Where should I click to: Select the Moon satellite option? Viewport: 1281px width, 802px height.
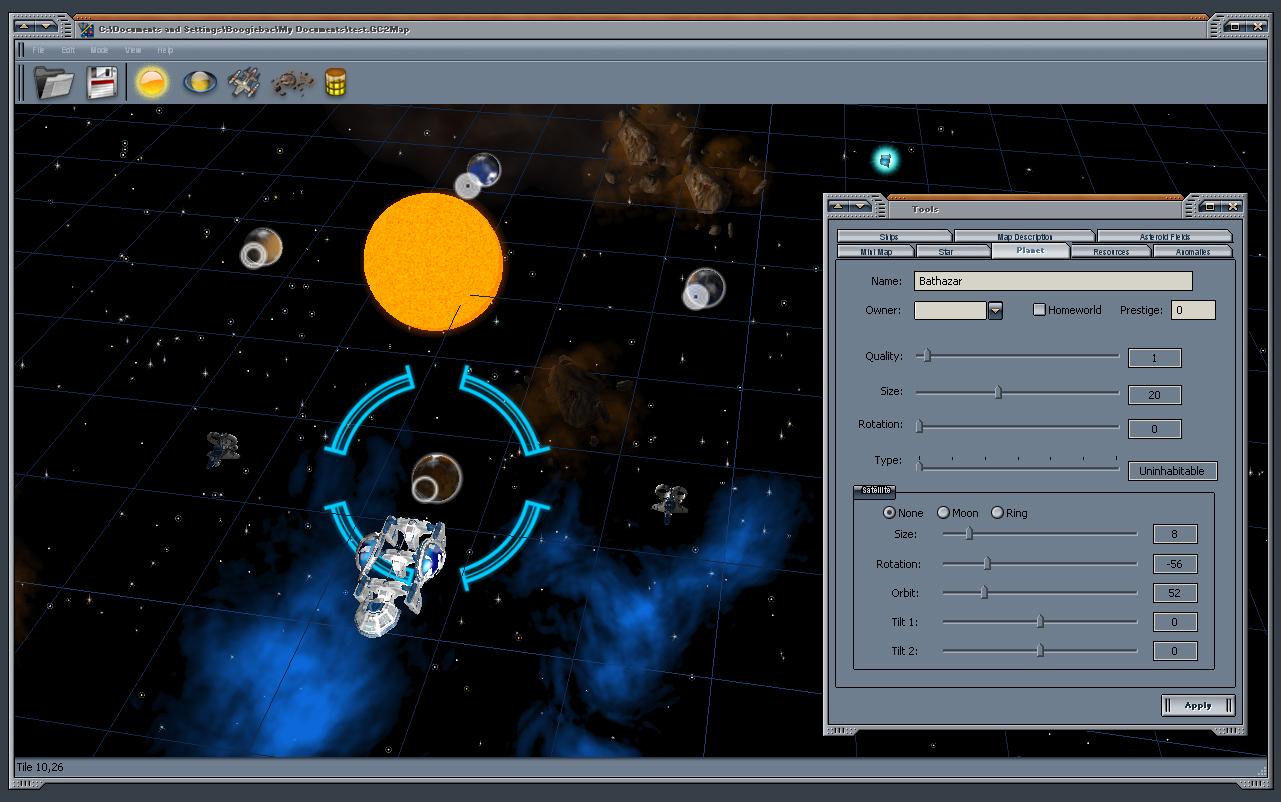click(943, 513)
